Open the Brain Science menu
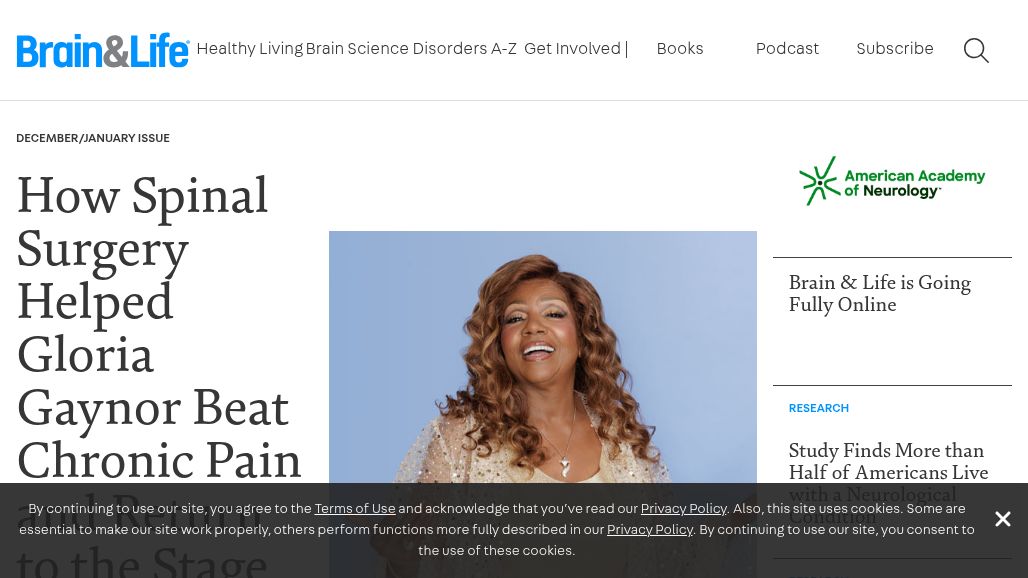 (357, 49)
